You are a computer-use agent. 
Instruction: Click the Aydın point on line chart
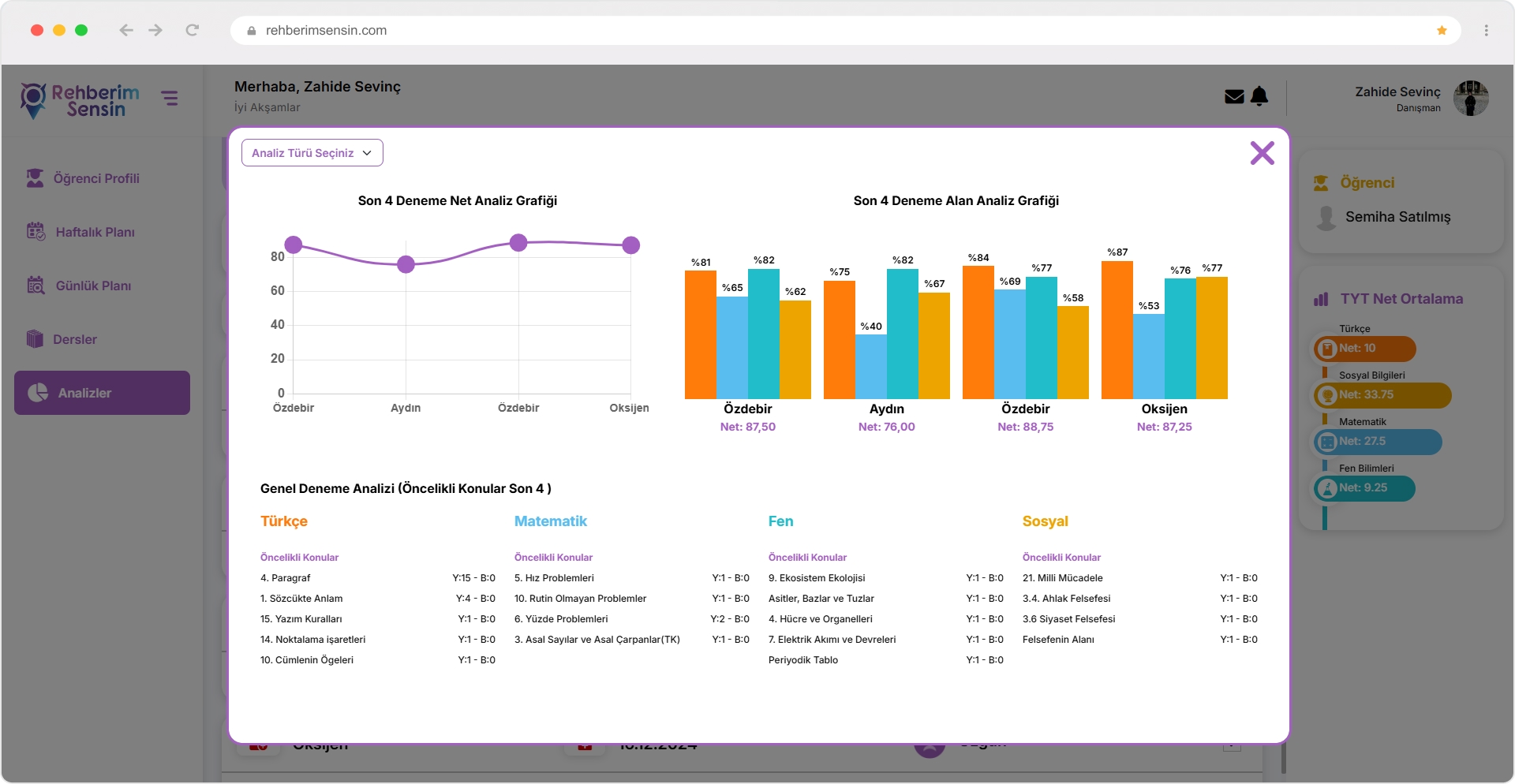click(406, 264)
